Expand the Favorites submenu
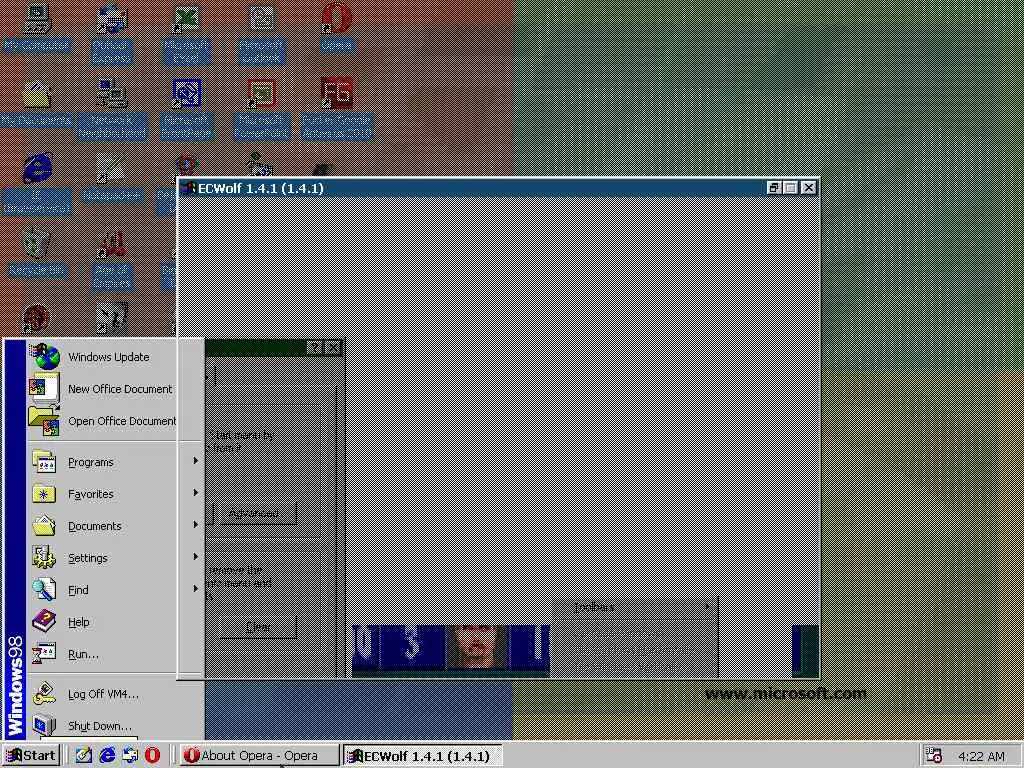This screenshot has height=768, width=1024. click(x=116, y=494)
